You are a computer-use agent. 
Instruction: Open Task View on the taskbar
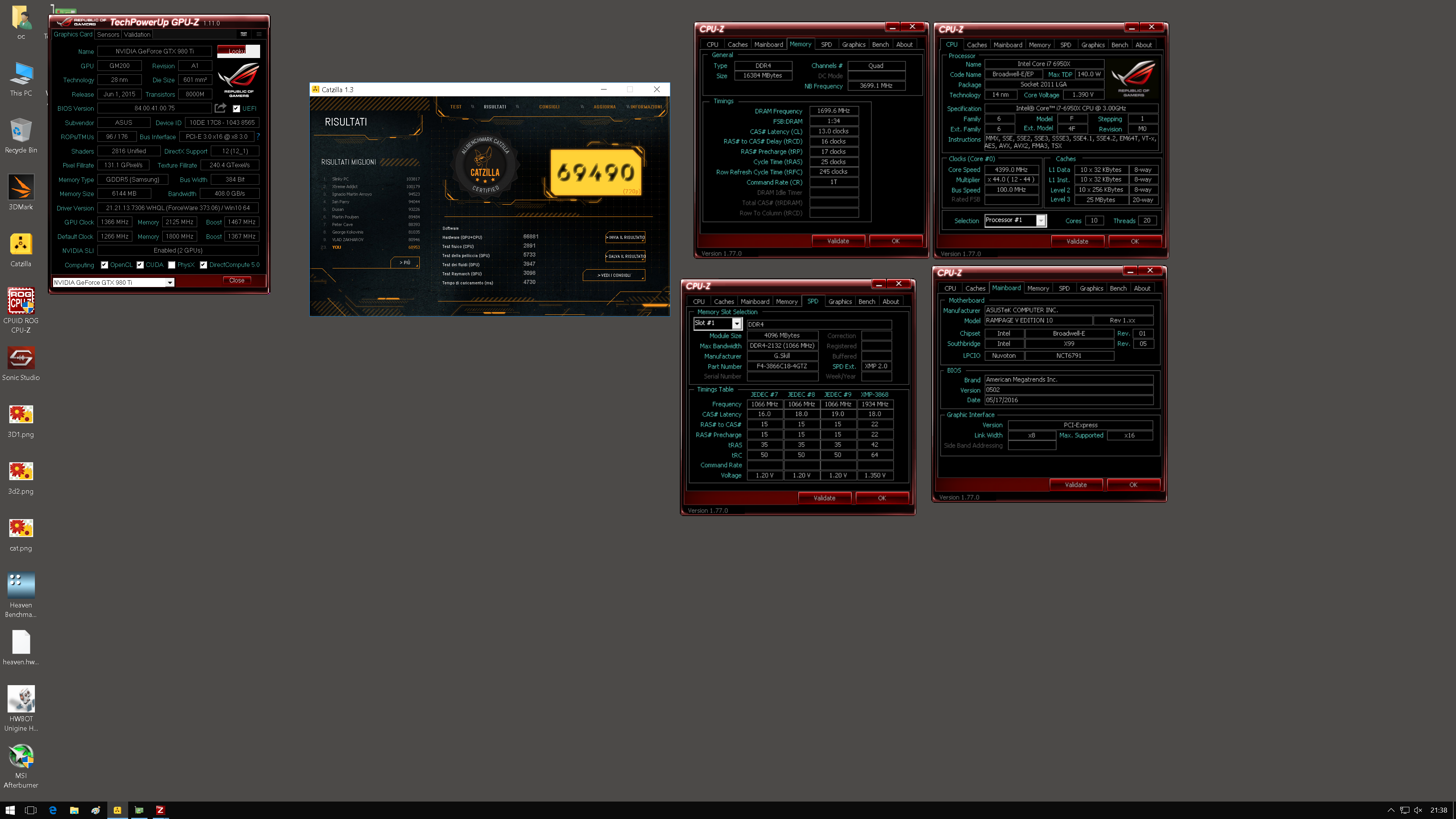pyautogui.click(x=31, y=810)
